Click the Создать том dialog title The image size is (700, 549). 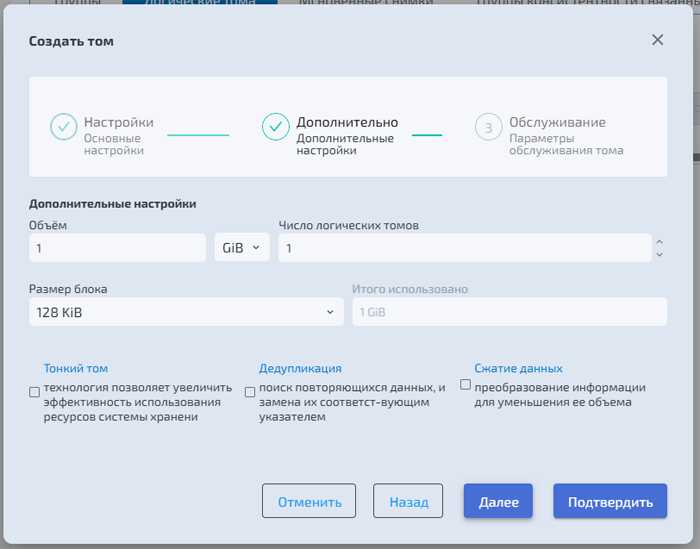(71, 41)
